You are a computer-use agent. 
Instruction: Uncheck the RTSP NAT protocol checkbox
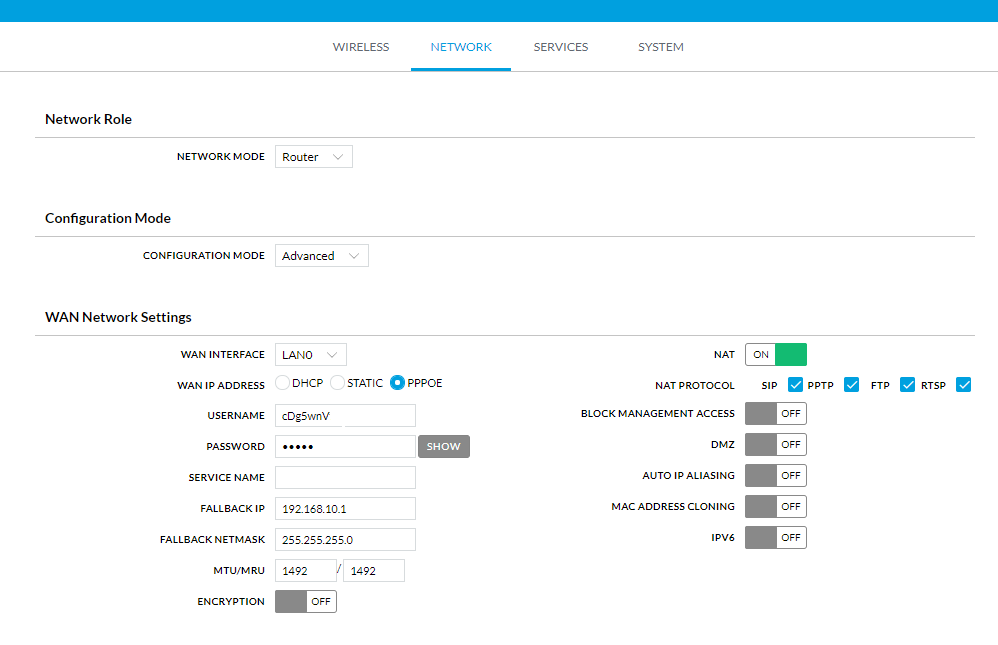click(964, 385)
